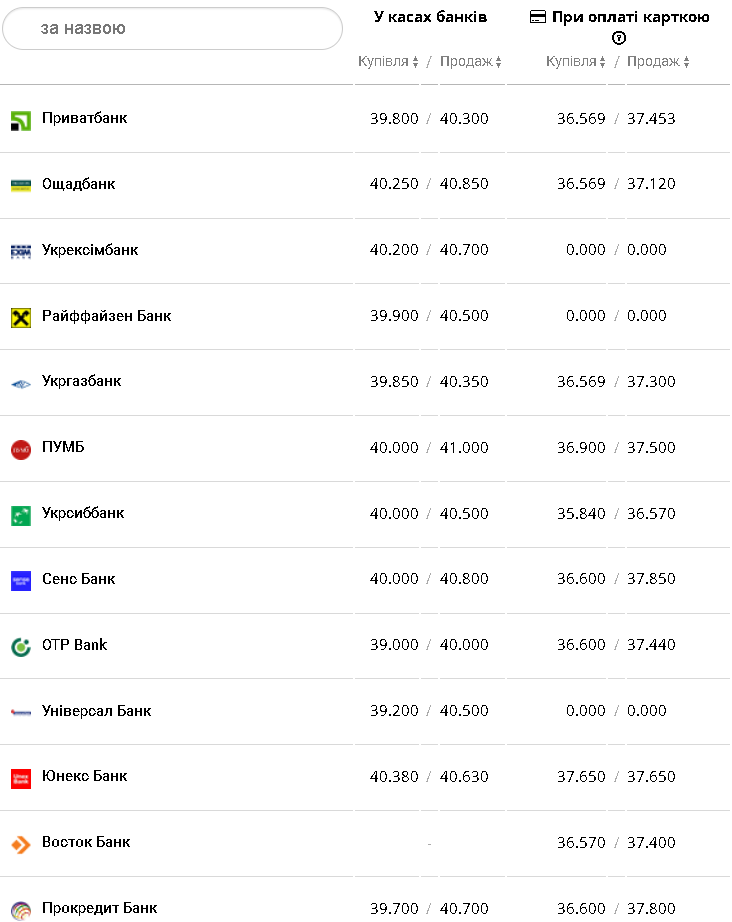This screenshot has width=732, height=922.
Task: Click the Сенс Банк blue logo icon
Action: pyautogui.click(x=21, y=581)
